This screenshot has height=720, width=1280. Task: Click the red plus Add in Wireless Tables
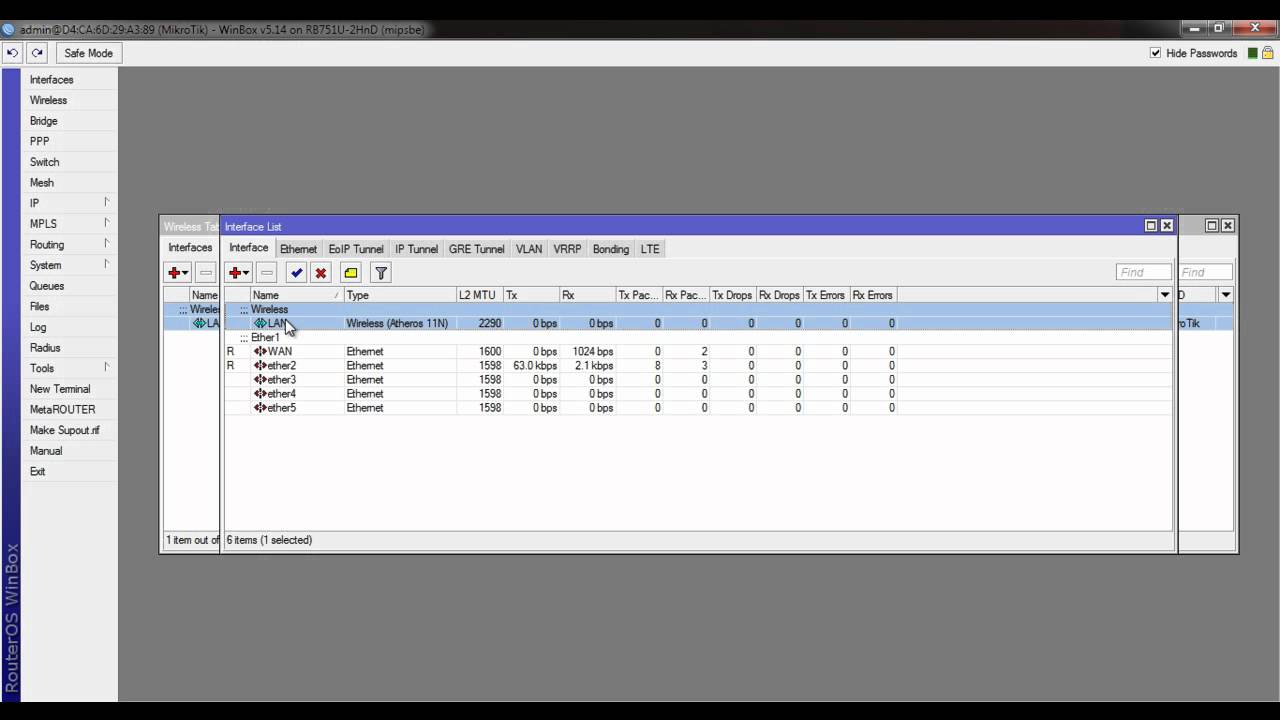pos(178,273)
